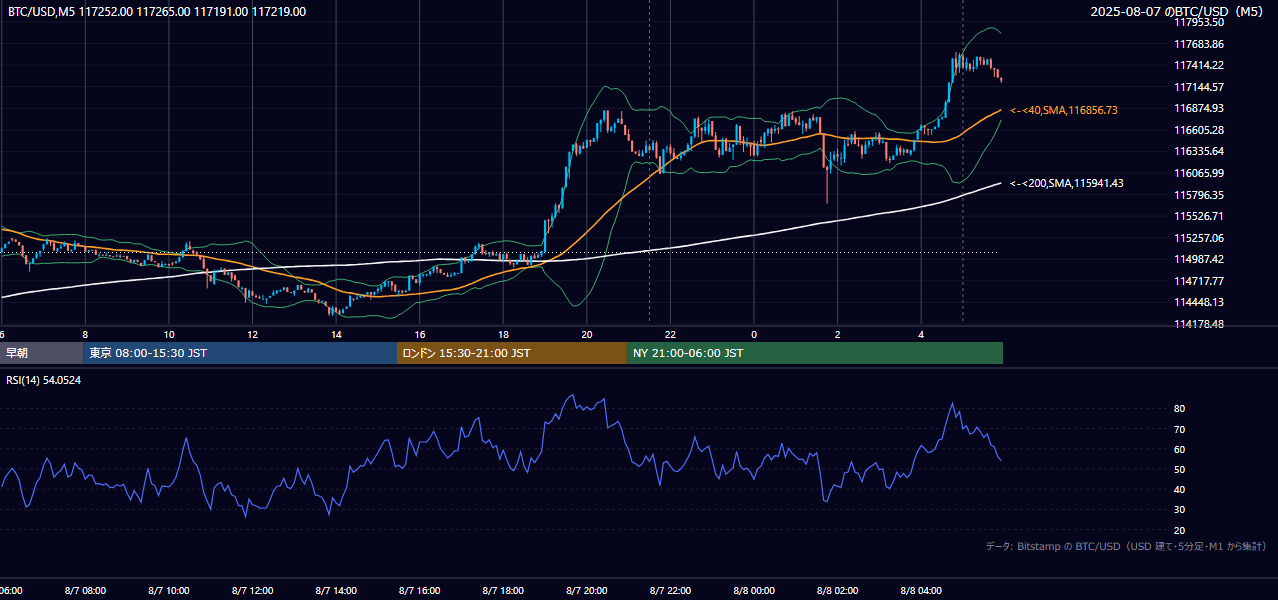1278x600 pixels.
Task: Click the hour label 22 under the price chart
Action: (x=671, y=334)
